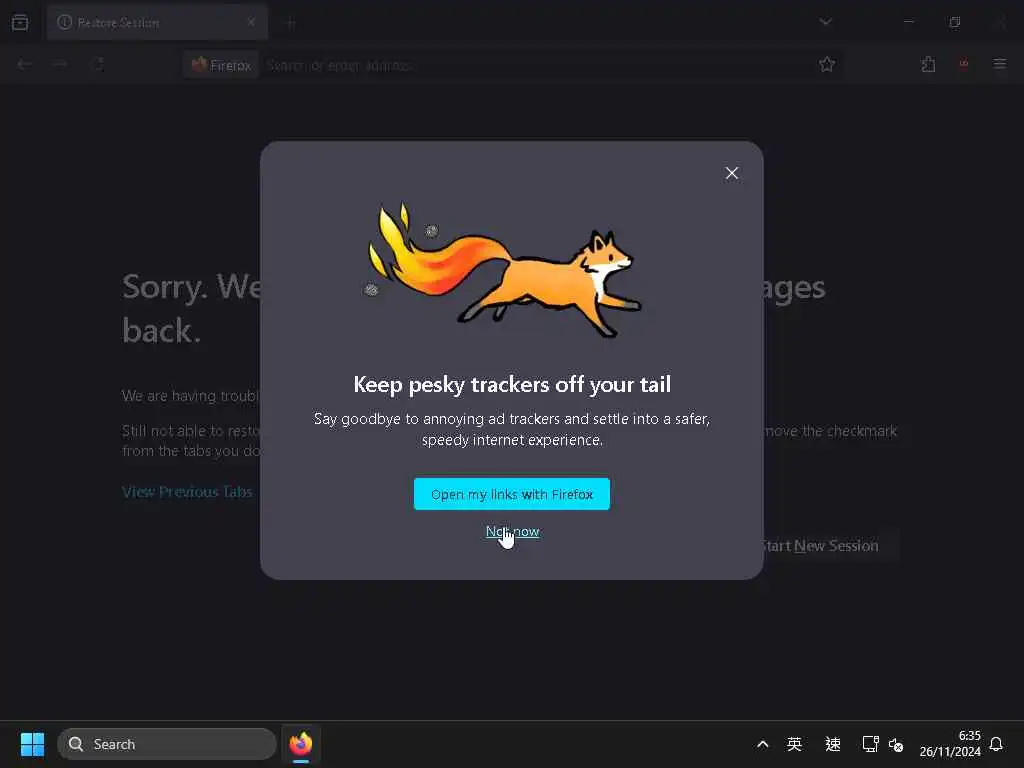Bookmark this page with star icon

click(x=827, y=65)
